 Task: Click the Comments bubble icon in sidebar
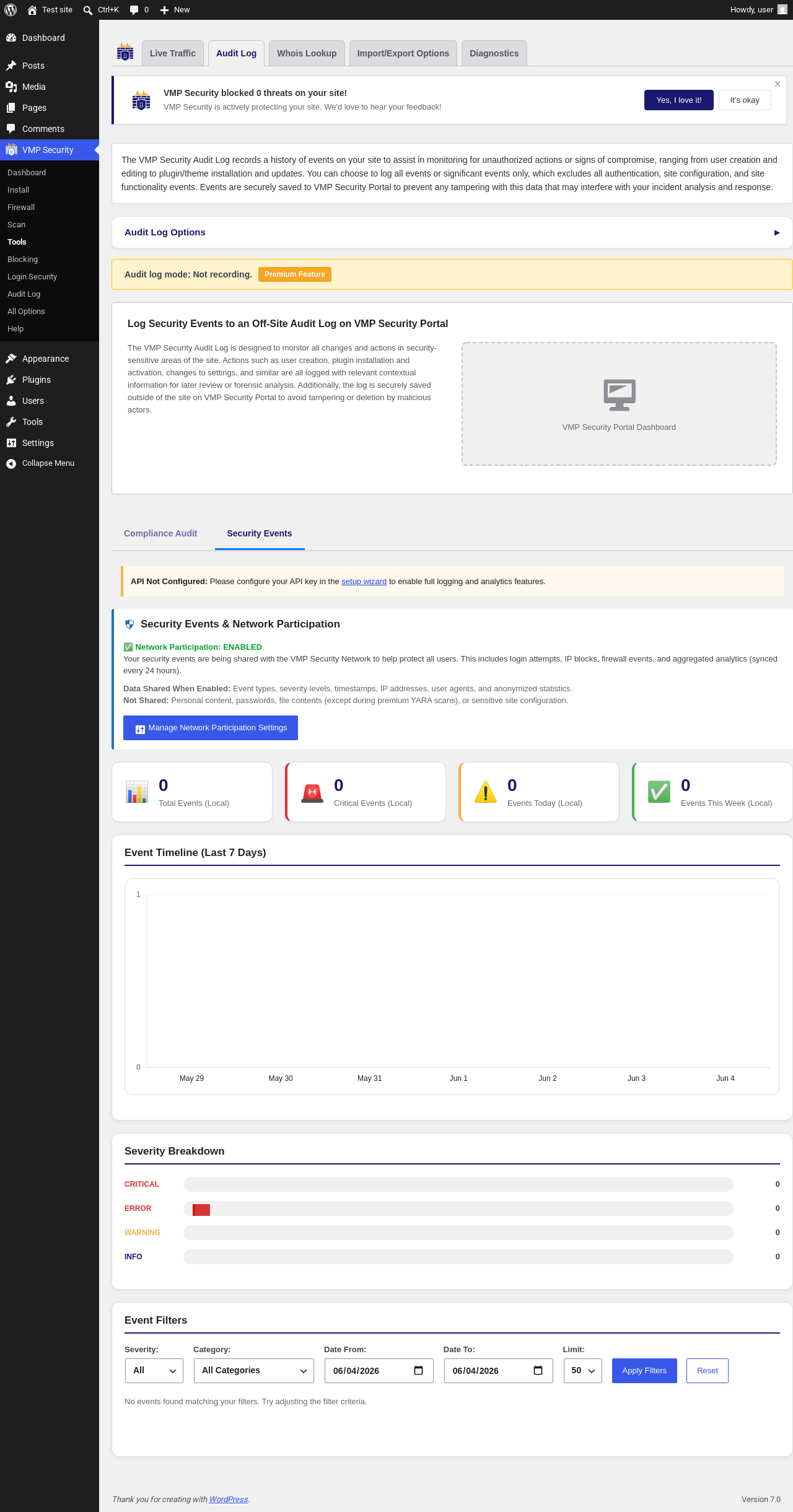click(11, 129)
